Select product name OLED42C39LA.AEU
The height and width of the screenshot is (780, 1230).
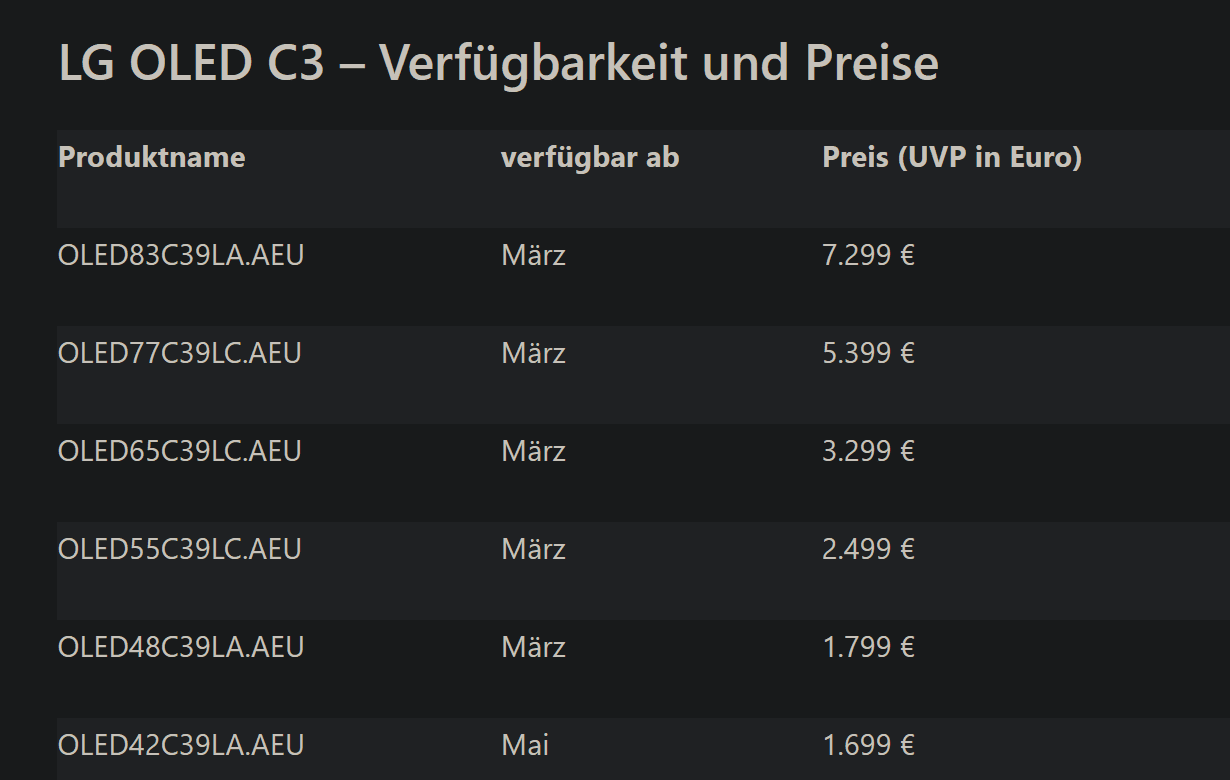(181, 746)
